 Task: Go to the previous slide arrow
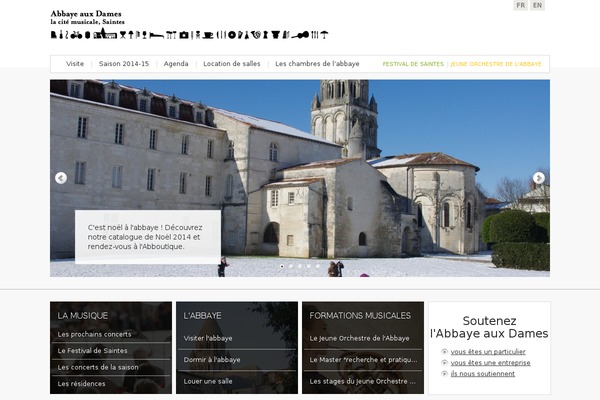point(61,178)
